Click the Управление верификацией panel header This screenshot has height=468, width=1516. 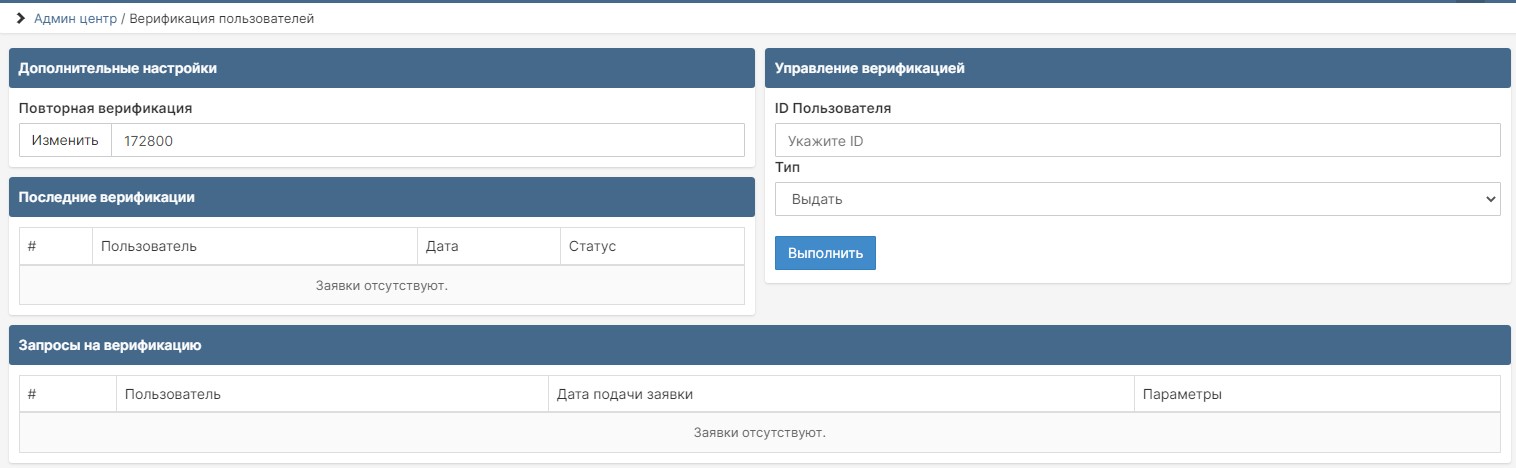pos(1137,68)
